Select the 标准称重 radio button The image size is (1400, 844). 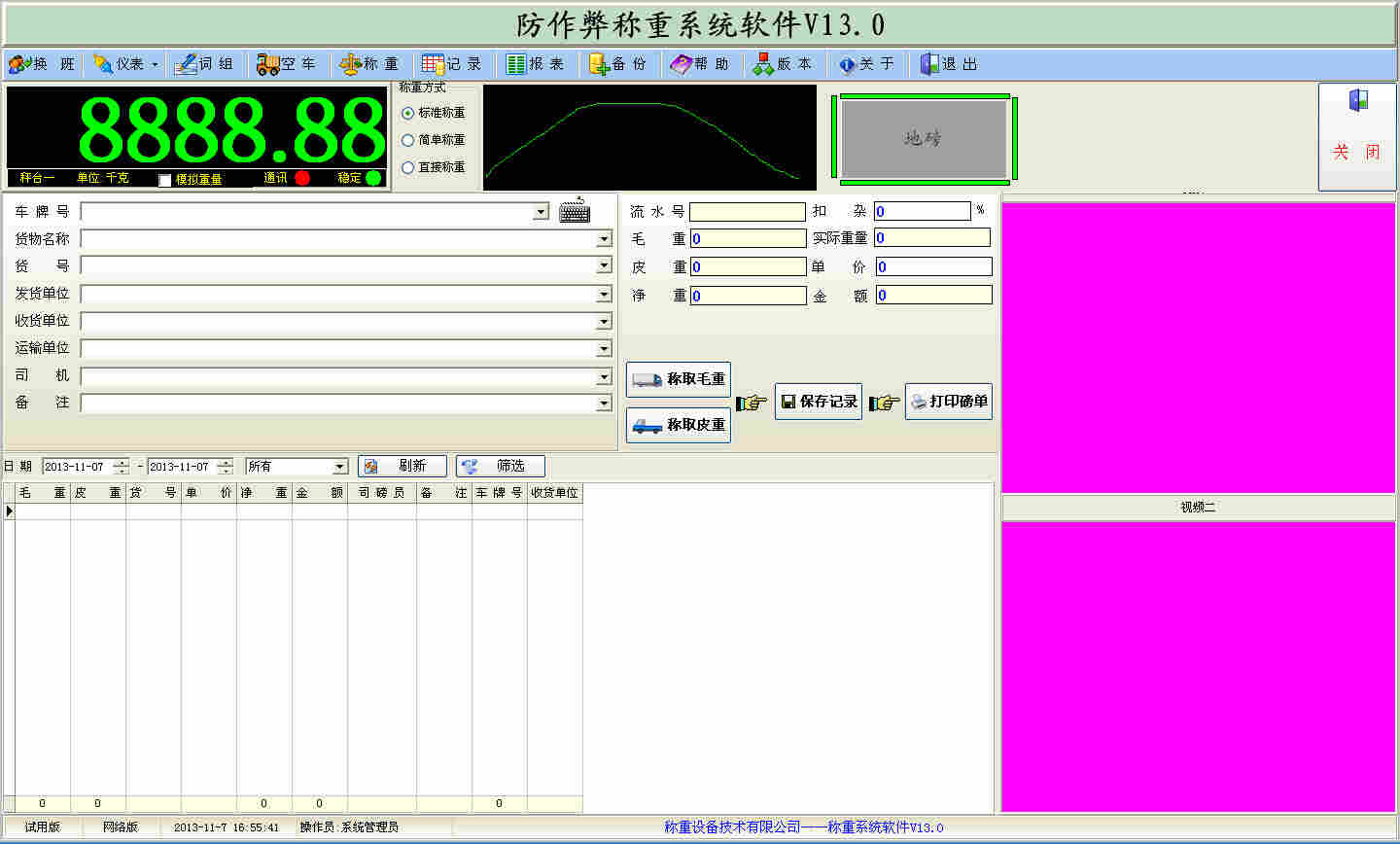(x=408, y=113)
